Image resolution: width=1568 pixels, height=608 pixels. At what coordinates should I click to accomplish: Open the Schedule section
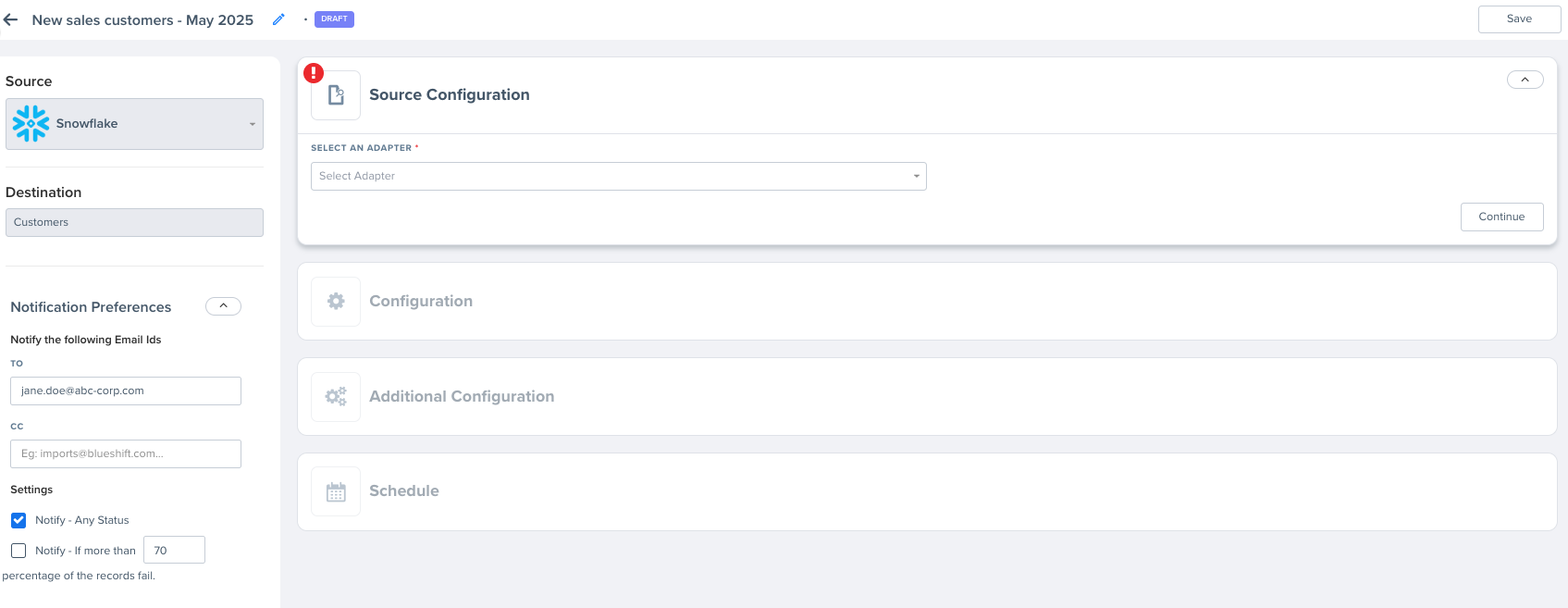point(927,491)
